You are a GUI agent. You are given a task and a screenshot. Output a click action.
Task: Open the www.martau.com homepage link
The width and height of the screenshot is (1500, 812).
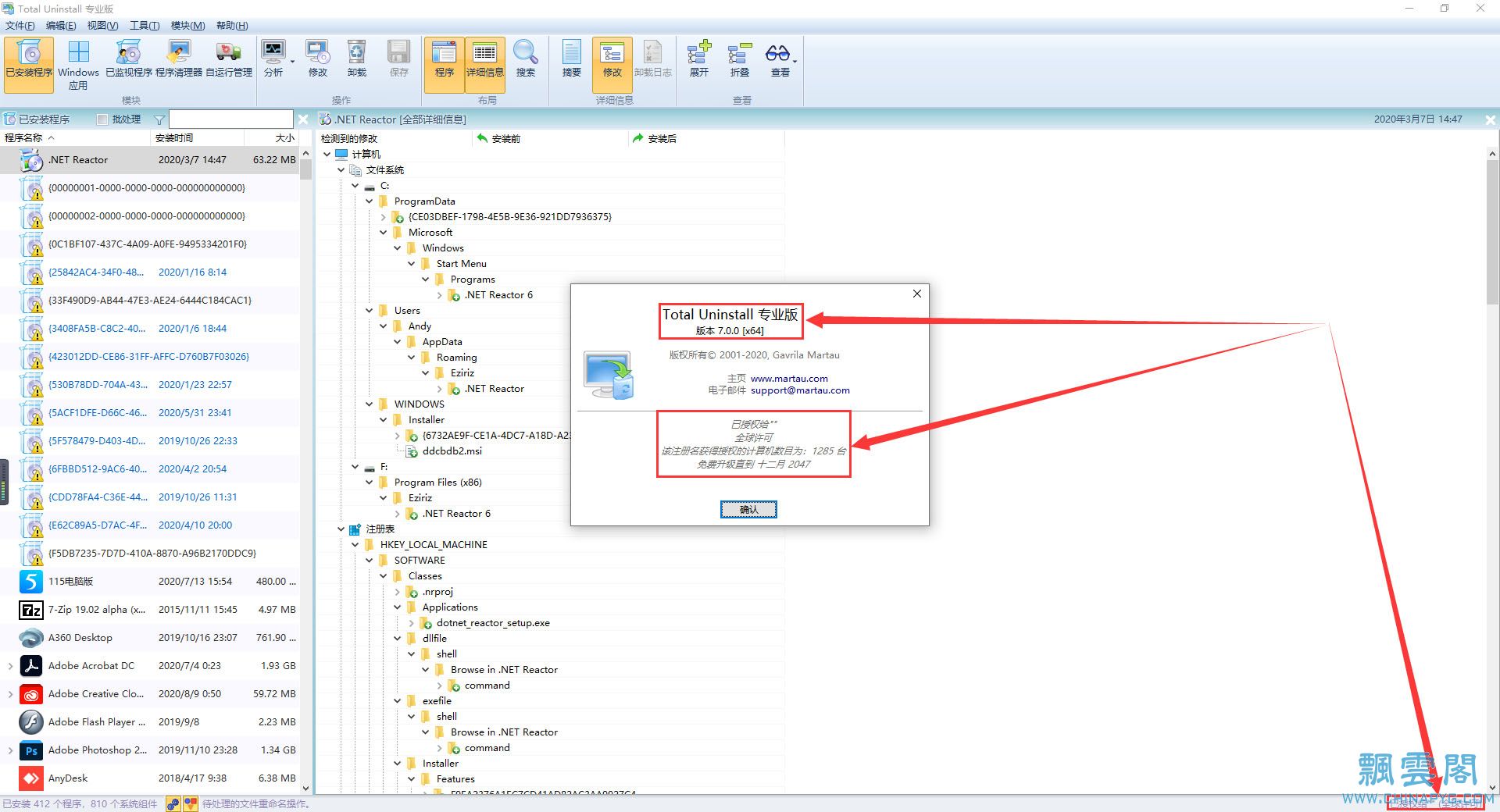pos(789,379)
